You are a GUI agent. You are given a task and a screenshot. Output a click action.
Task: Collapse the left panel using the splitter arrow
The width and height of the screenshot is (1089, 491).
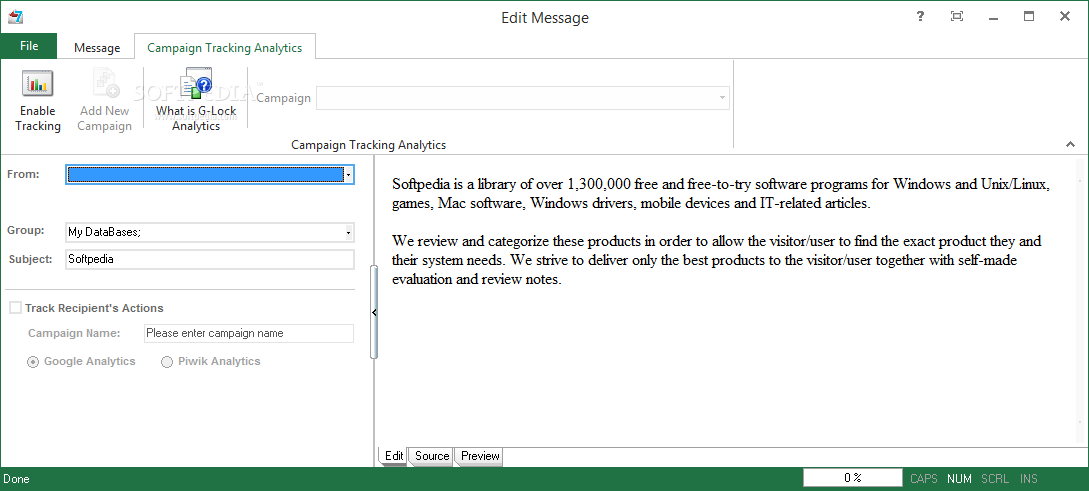pos(374,313)
